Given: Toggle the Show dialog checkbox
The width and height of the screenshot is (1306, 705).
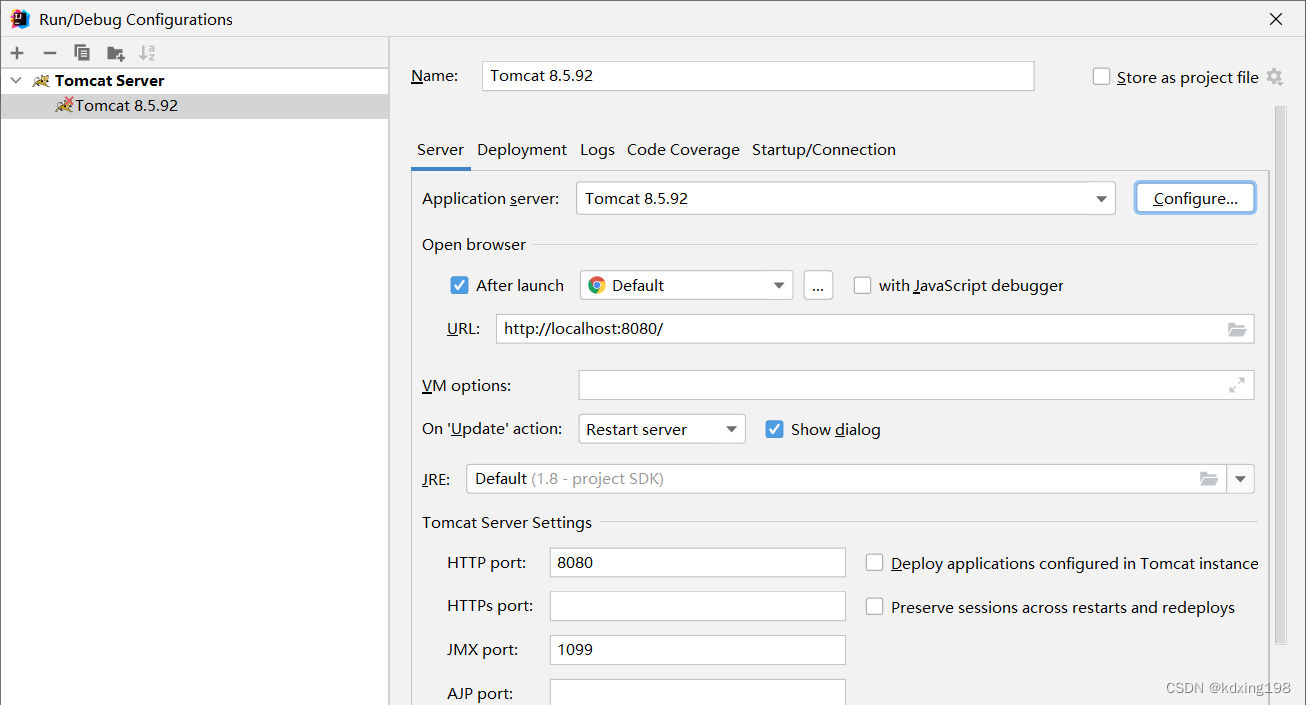Looking at the screenshot, I should coord(774,429).
